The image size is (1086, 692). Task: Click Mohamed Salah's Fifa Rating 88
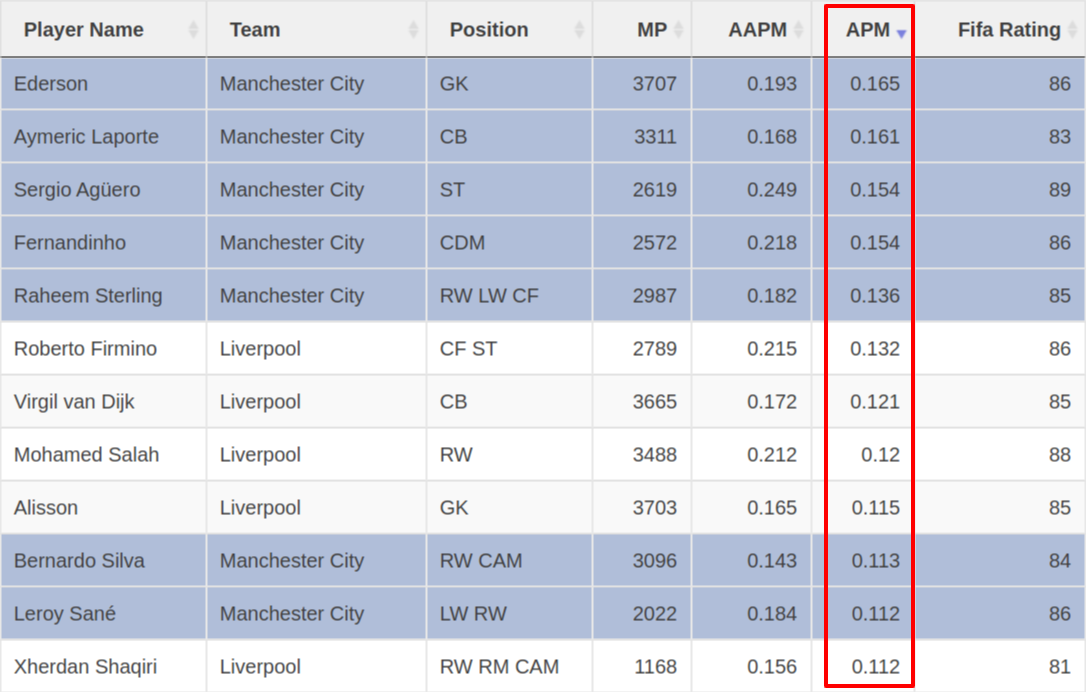click(x=1059, y=455)
